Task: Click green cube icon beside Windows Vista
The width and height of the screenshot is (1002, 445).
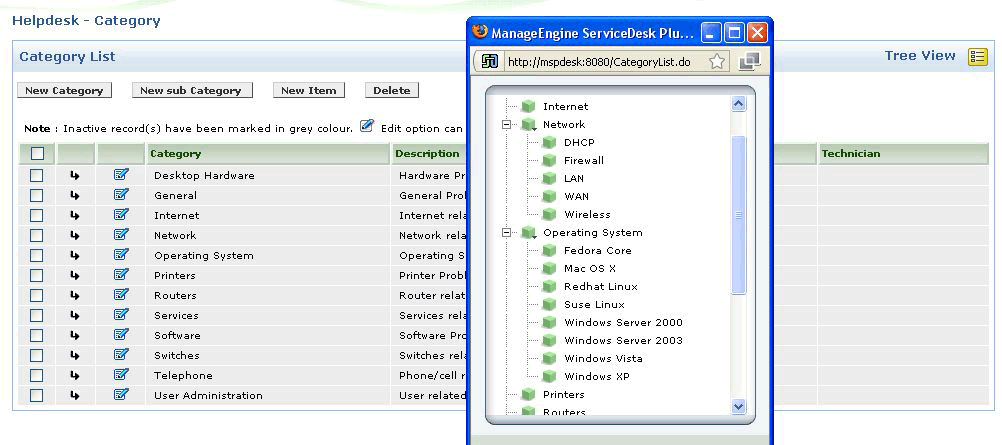Action: (549, 358)
